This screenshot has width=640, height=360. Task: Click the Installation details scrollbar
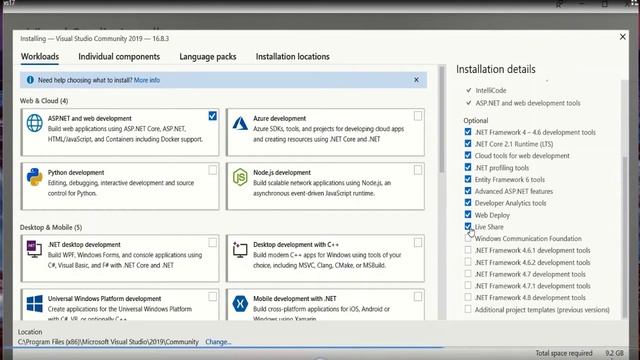624,237
